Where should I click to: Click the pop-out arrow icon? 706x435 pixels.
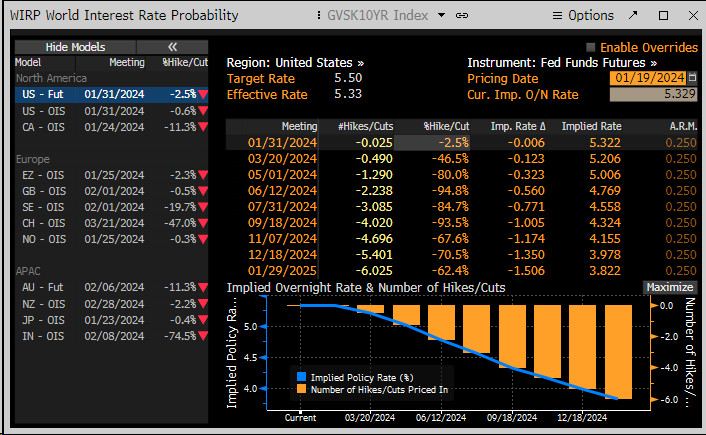pyautogui.click(x=633, y=15)
